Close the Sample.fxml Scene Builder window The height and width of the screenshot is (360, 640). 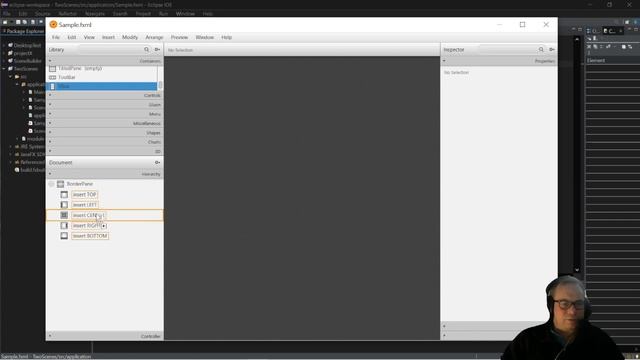[546, 24]
